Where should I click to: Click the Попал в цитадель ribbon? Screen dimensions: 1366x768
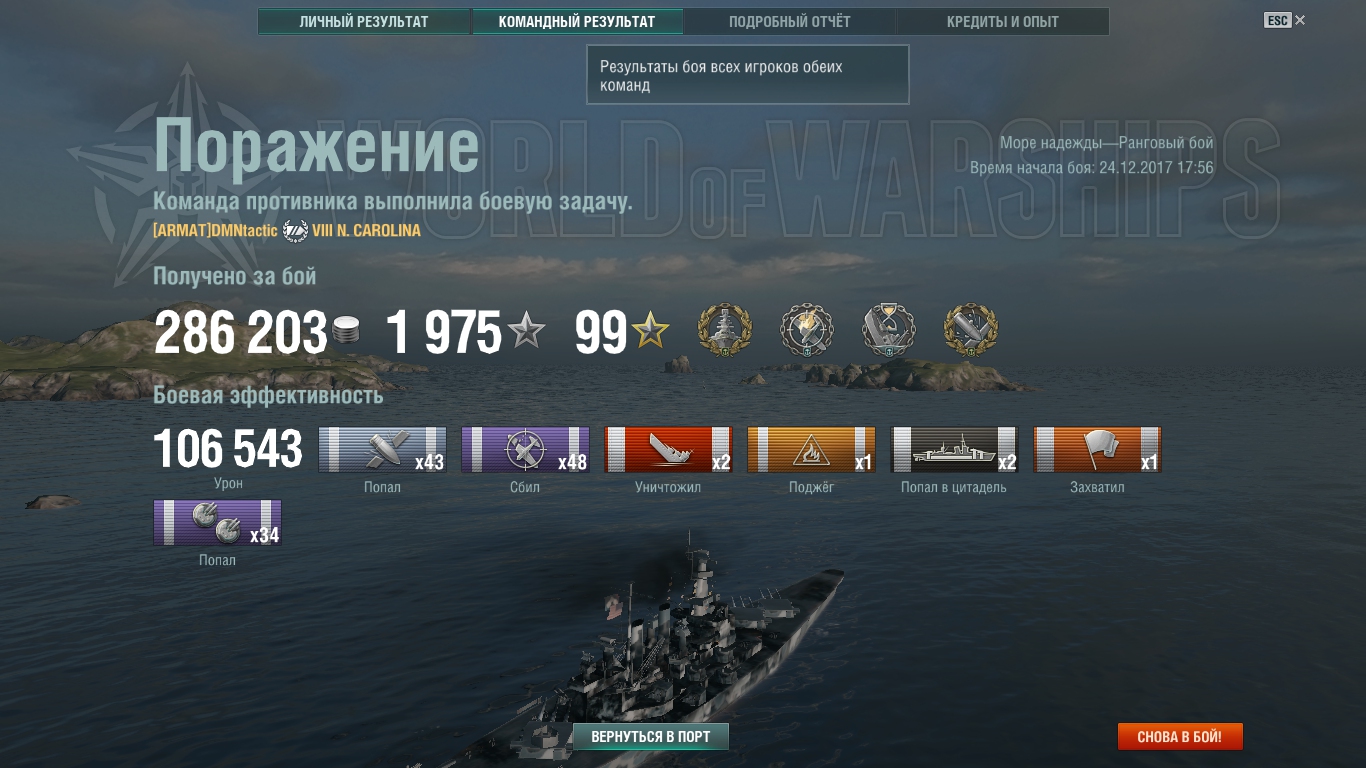[x=954, y=450]
